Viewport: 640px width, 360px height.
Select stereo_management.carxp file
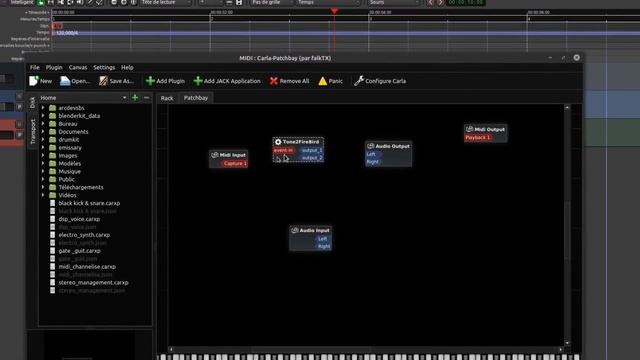point(93,282)
